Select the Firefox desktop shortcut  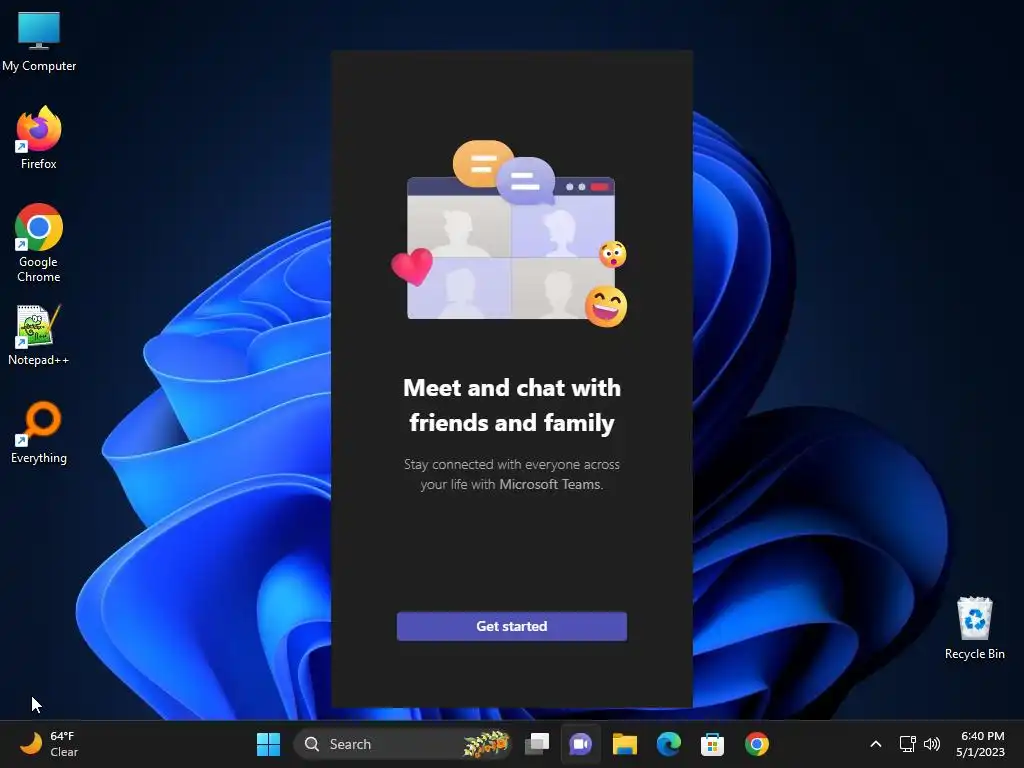click(x=39, y=138)
